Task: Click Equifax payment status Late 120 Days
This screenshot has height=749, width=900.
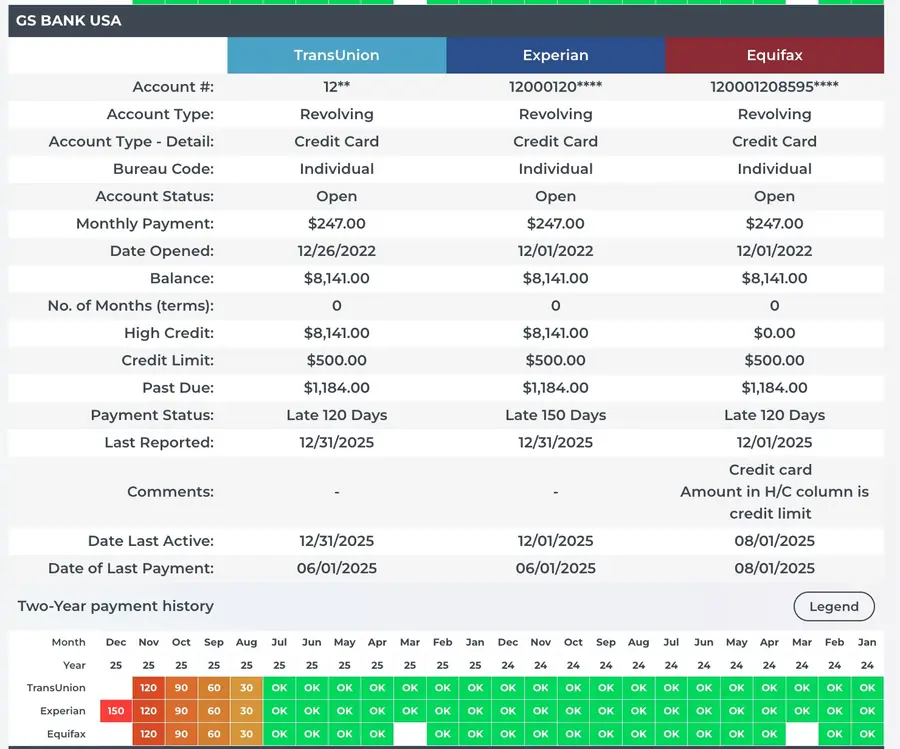Action: tap(774, 415)
